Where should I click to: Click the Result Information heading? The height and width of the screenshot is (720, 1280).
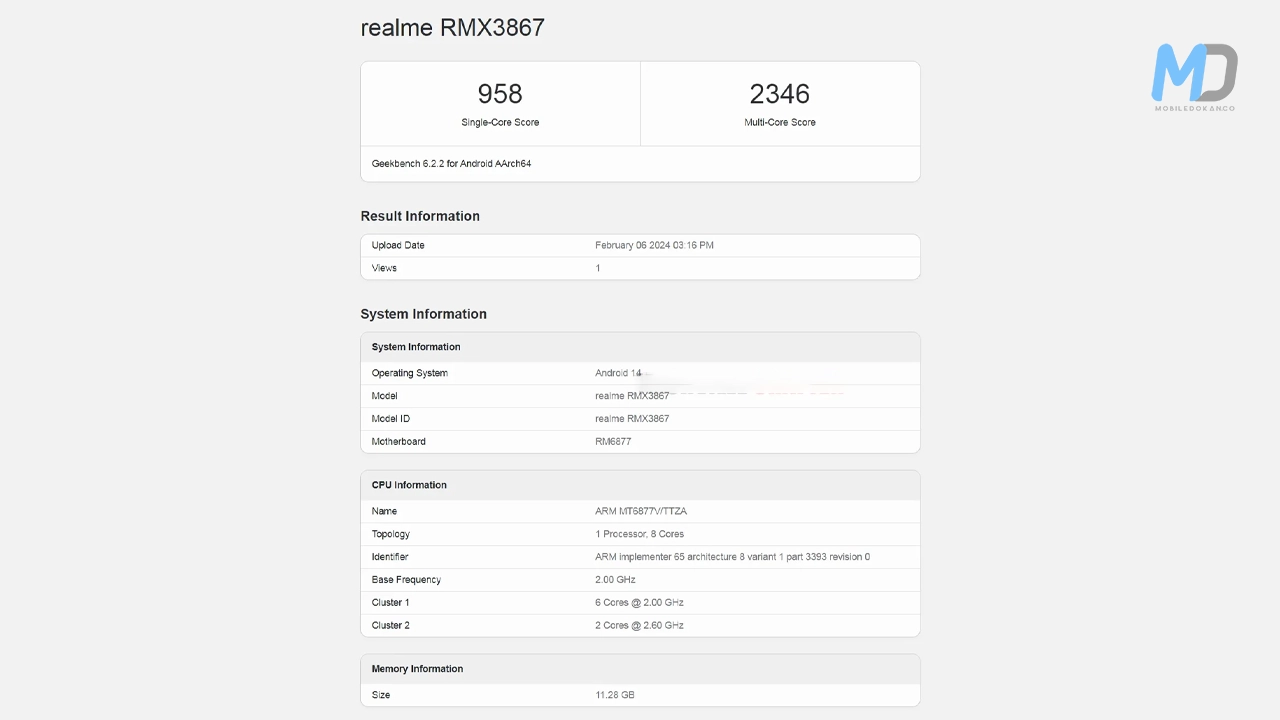(x=420, y=216)
